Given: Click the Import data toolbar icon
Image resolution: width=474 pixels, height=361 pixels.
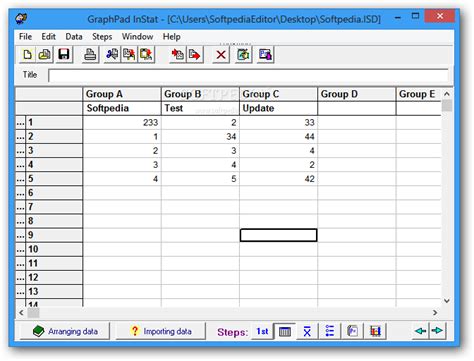Looking at the screenshot, I should pos(177,55).
